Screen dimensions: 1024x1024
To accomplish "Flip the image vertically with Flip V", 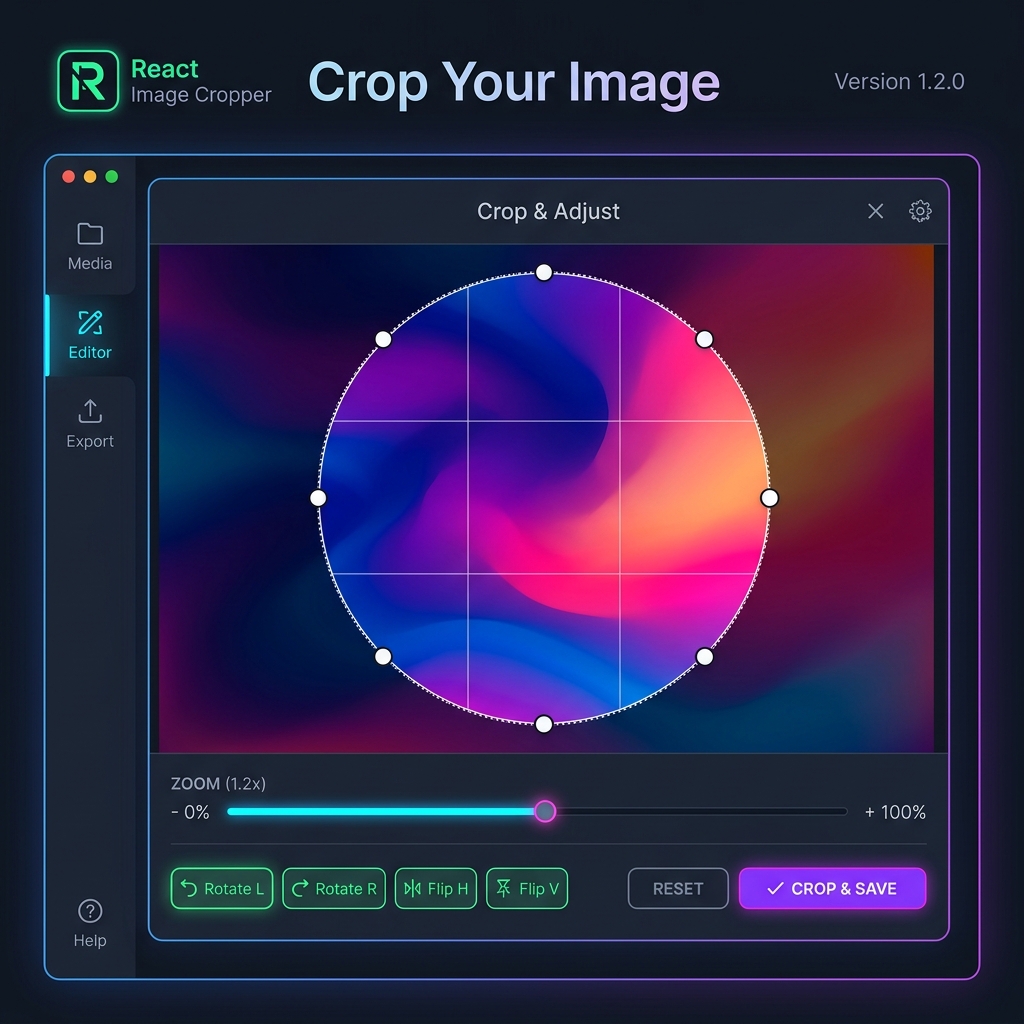I will tap(527, 888).
